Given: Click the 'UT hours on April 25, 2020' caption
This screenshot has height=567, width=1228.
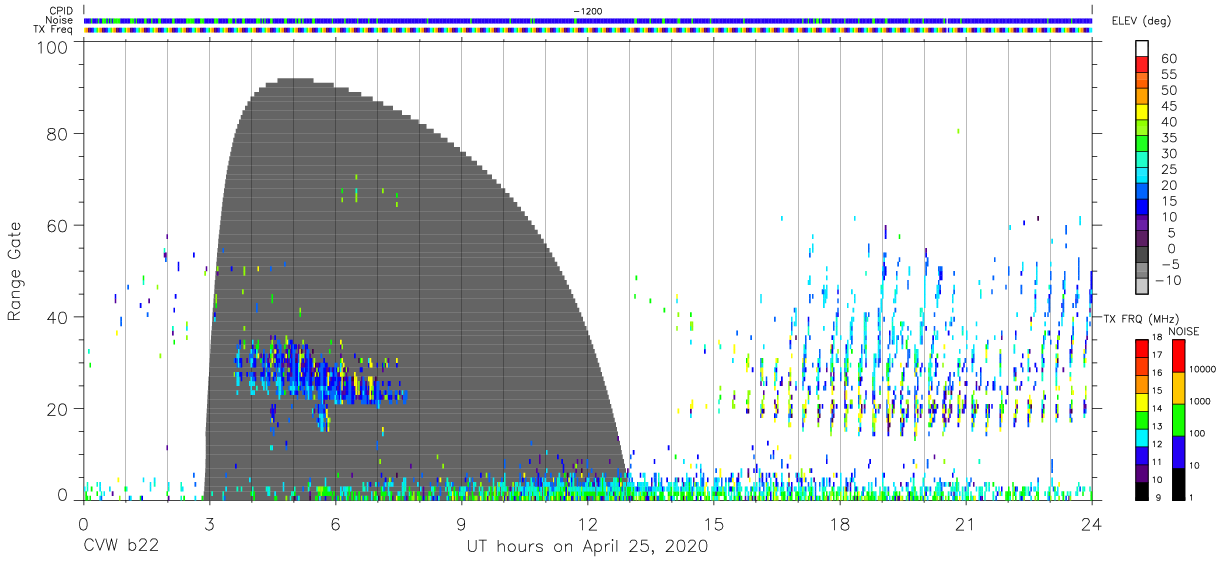Looking at the screenshot, I should coord(587,547).
